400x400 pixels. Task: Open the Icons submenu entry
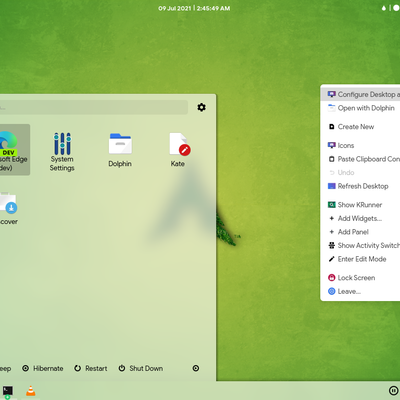[360, 145]
